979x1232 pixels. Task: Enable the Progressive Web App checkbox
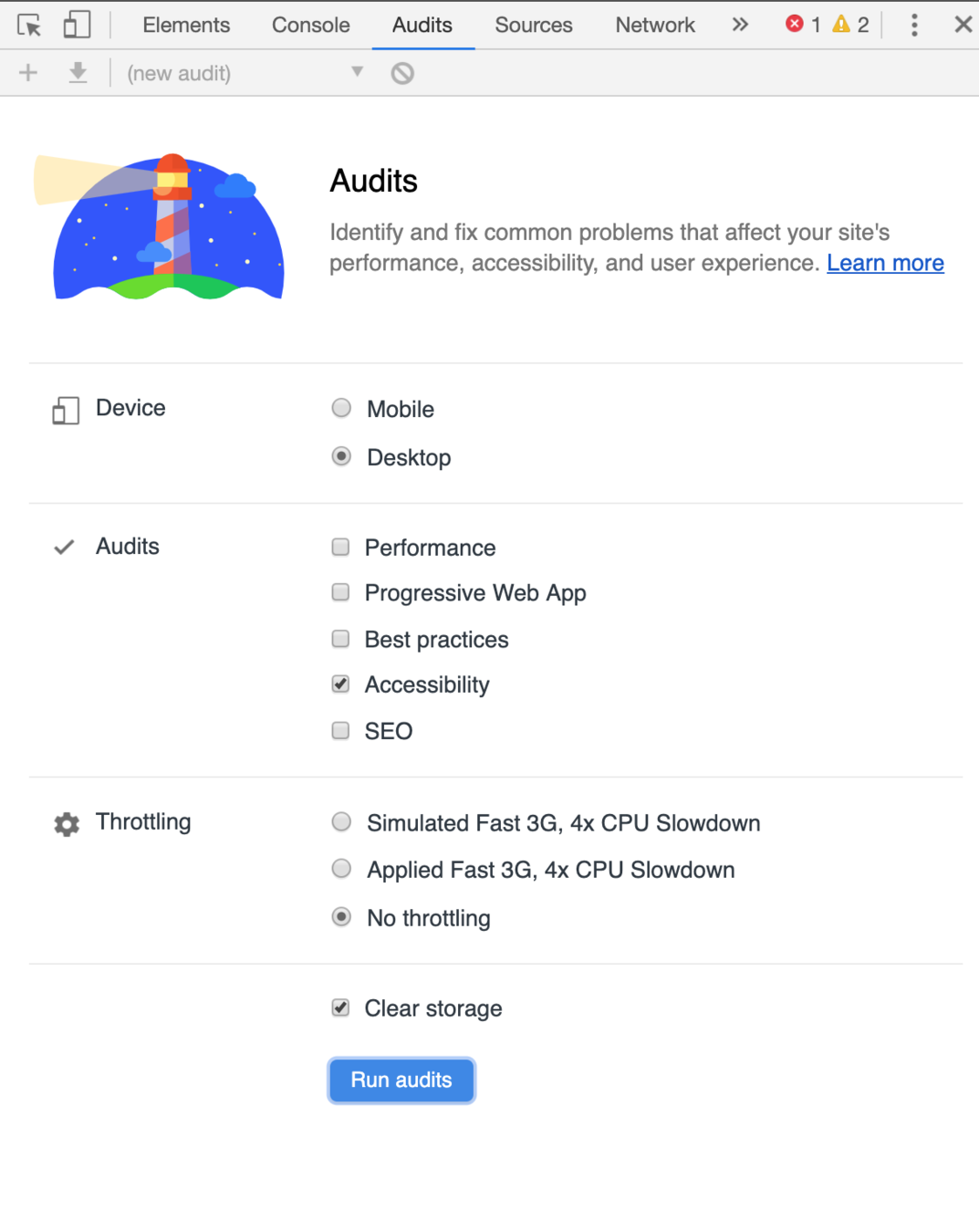click(340, 592)
